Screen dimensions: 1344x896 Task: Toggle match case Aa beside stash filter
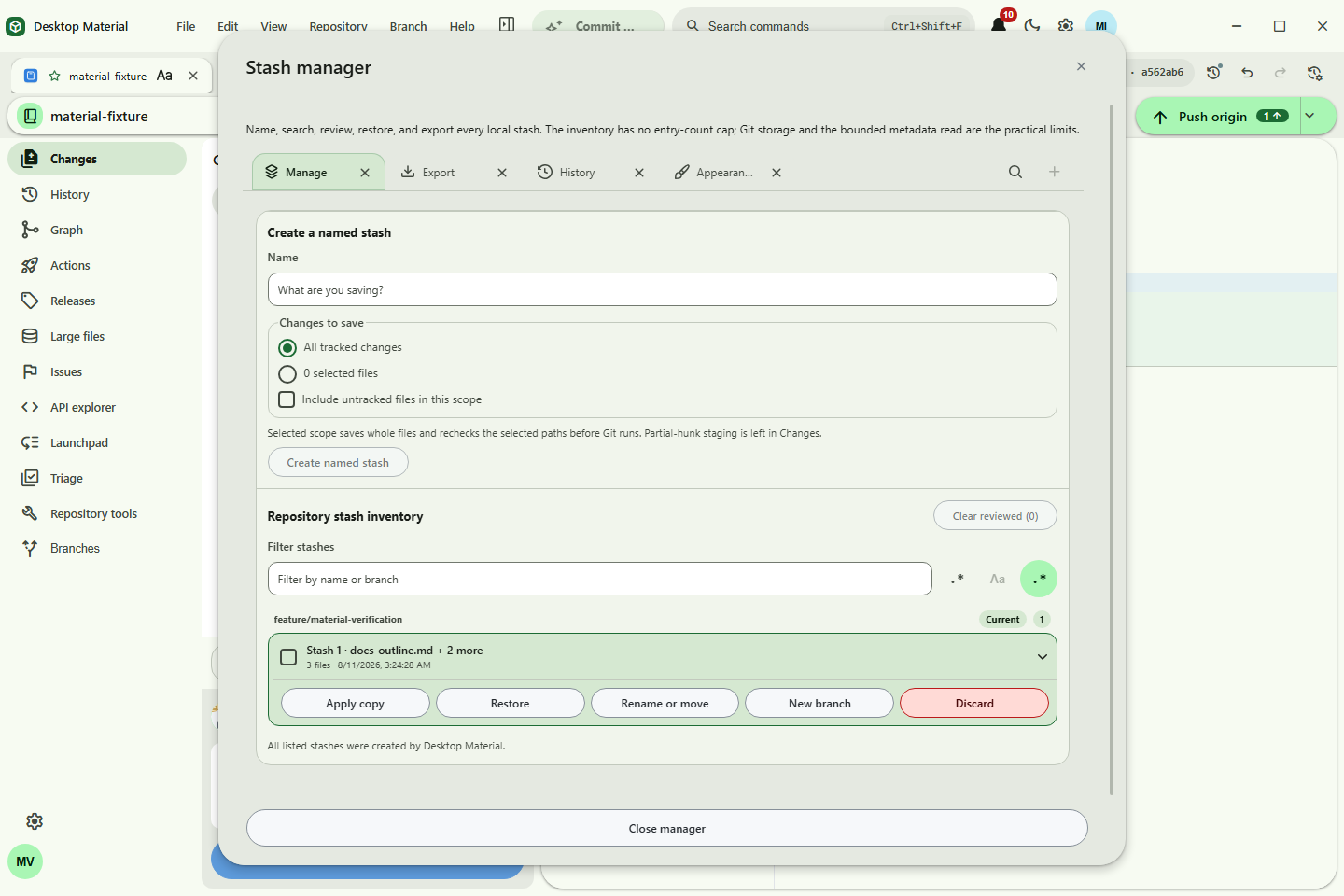tap(998, 579)
